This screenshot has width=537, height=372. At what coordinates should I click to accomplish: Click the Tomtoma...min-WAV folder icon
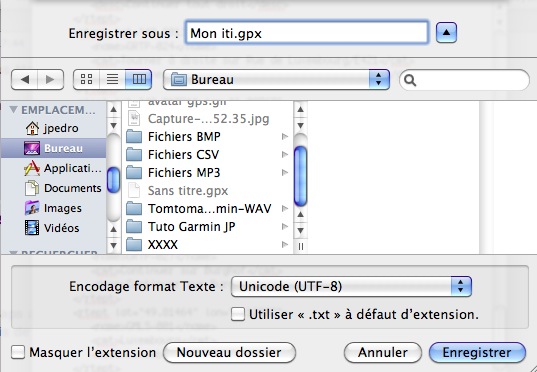[x=134, y=209]
